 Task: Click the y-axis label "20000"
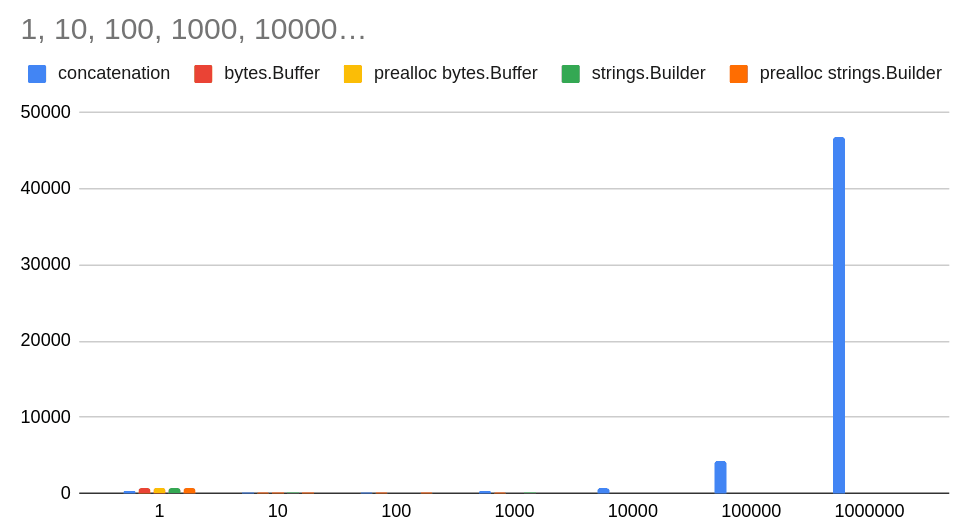pyautogui.click(x=46, y=341)
